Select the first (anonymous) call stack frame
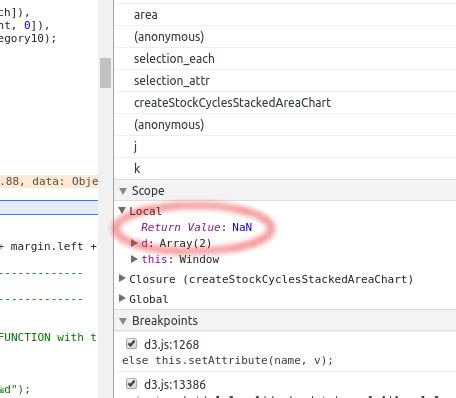This screenshot has height=398, width=456. [285, 37]
